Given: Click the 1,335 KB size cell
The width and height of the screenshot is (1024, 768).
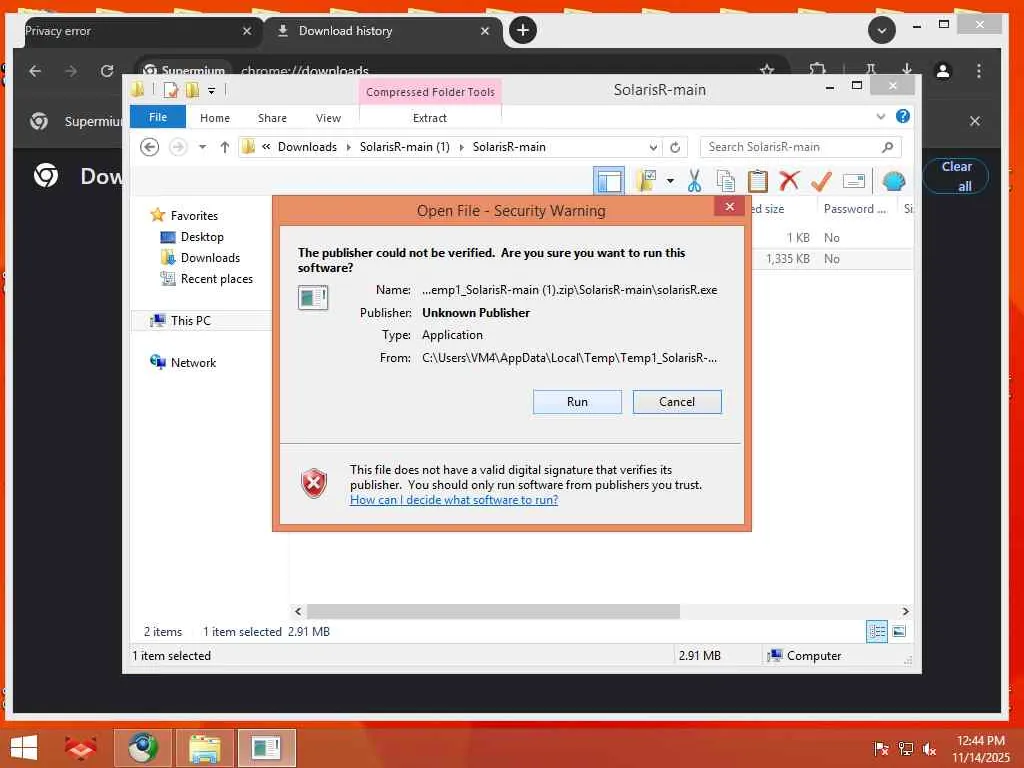Looking at the screenshot, I should 788,259.
